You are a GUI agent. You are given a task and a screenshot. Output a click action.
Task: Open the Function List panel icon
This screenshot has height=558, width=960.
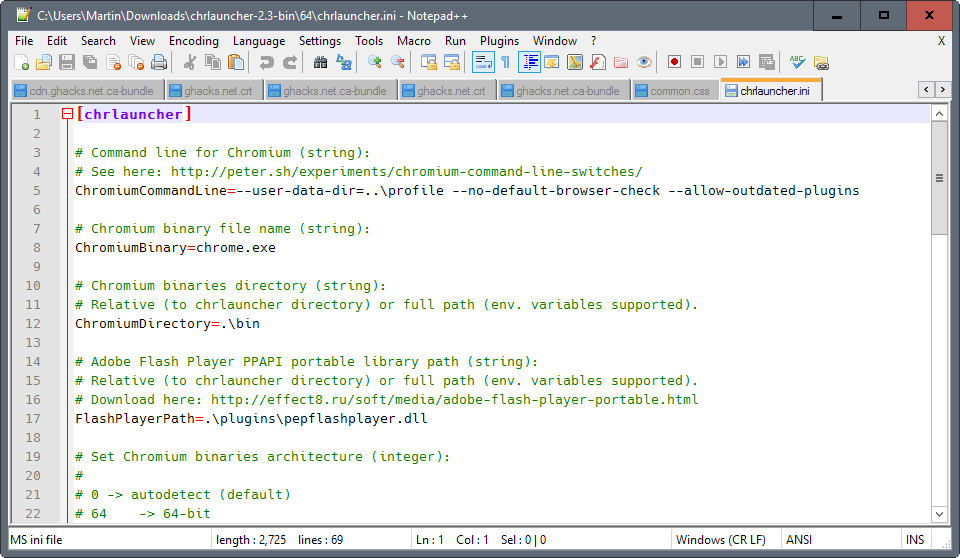[598, 62]
